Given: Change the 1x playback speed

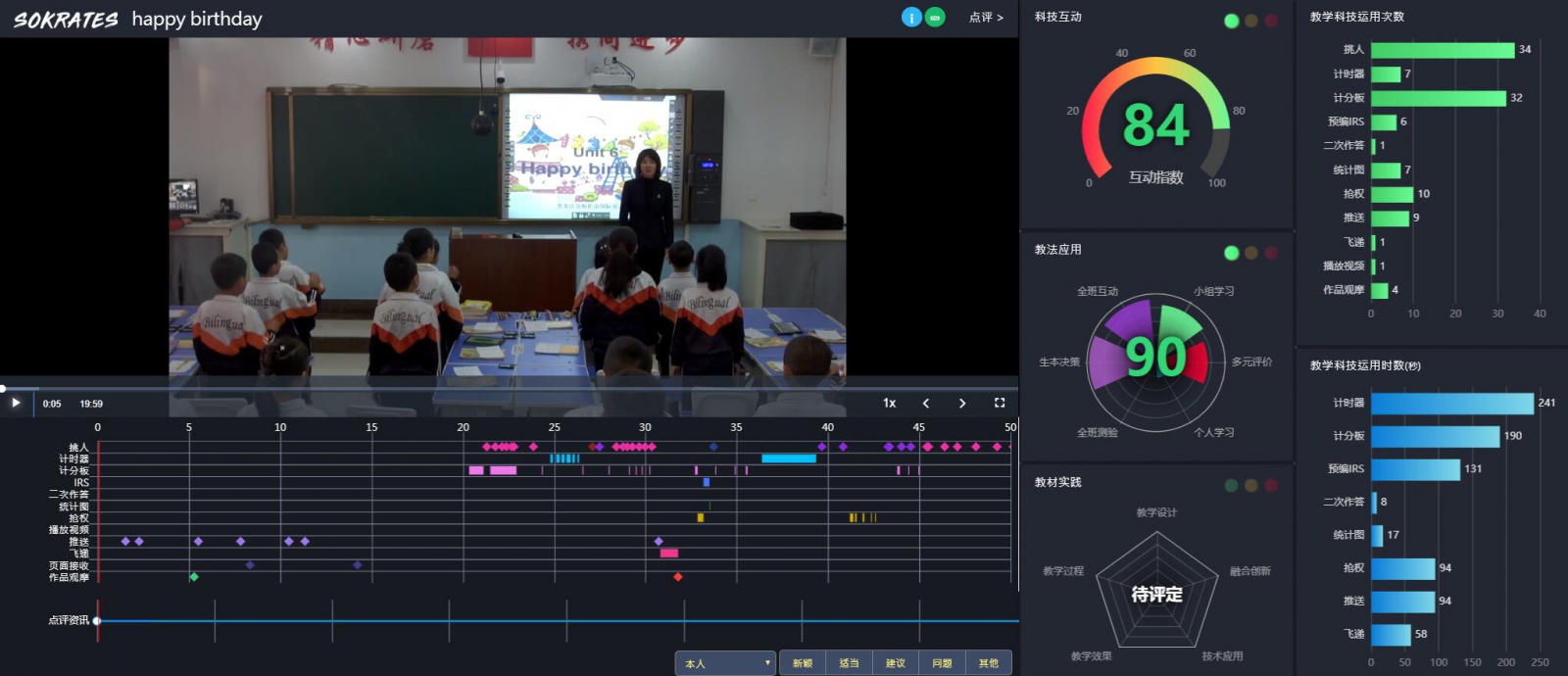Looking at the screenshot, I should (890, 403).
